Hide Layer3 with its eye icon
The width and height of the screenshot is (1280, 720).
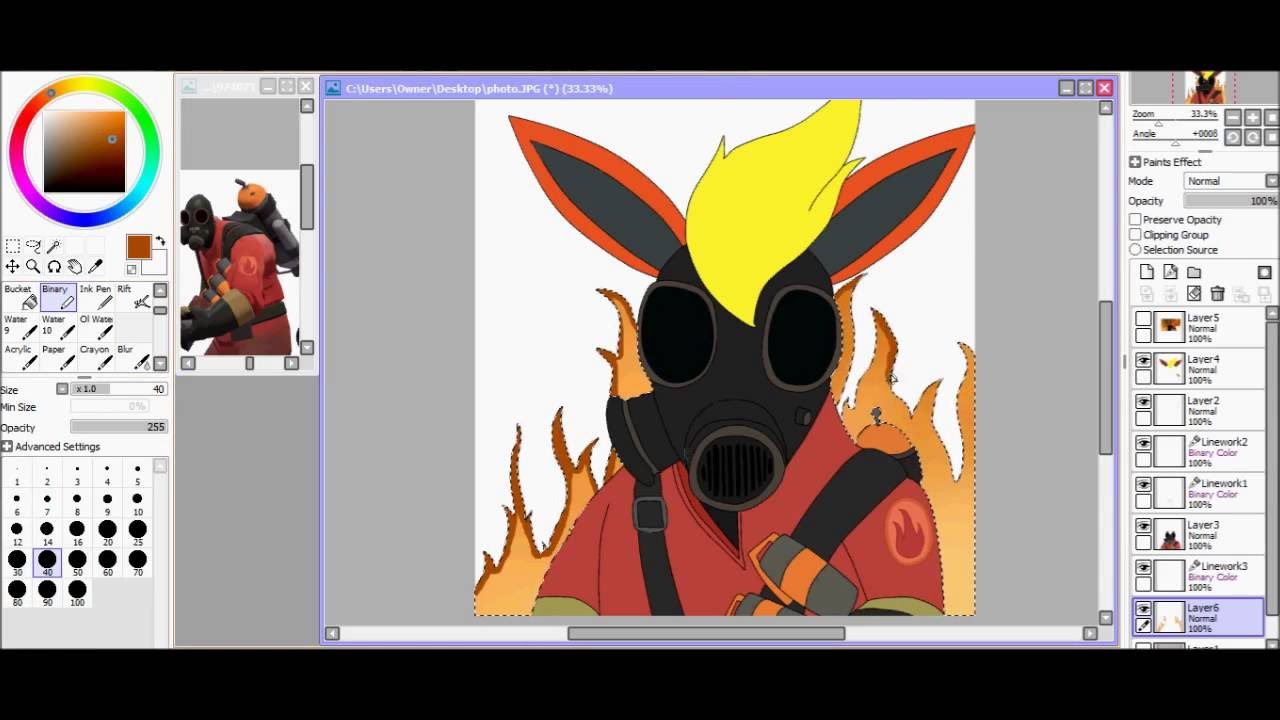pyautogui.click(x=1143, y=526)
